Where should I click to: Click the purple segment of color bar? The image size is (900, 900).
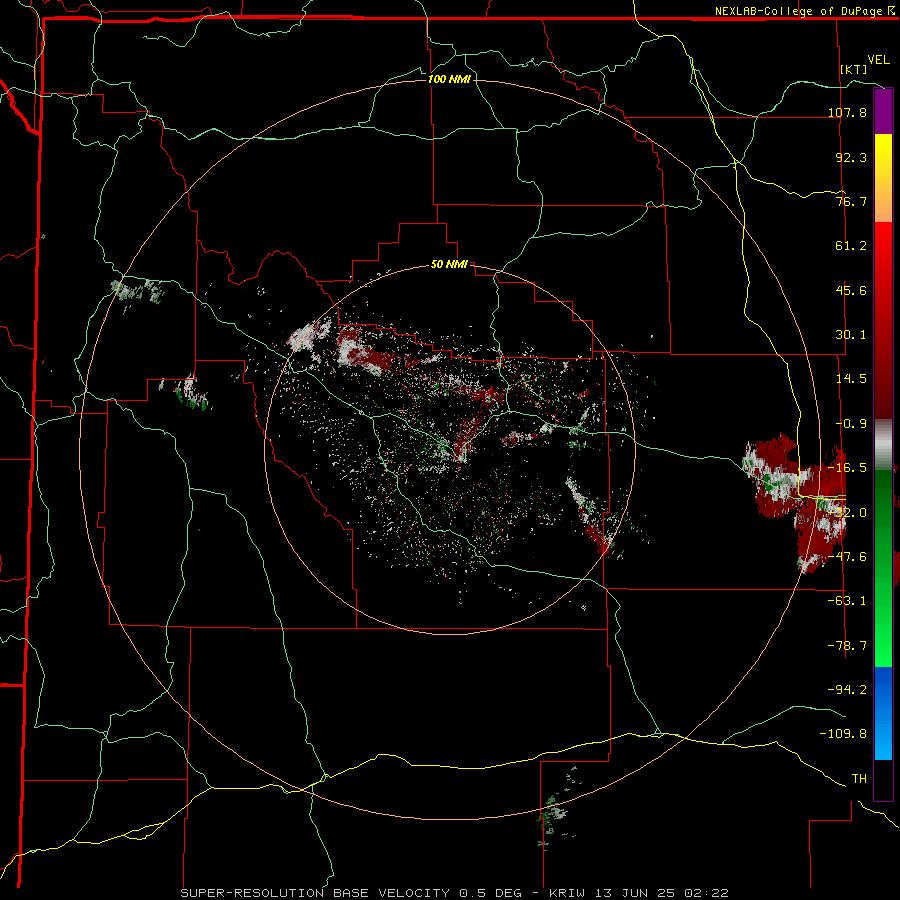pyautogui.click(x=883, y=111)
